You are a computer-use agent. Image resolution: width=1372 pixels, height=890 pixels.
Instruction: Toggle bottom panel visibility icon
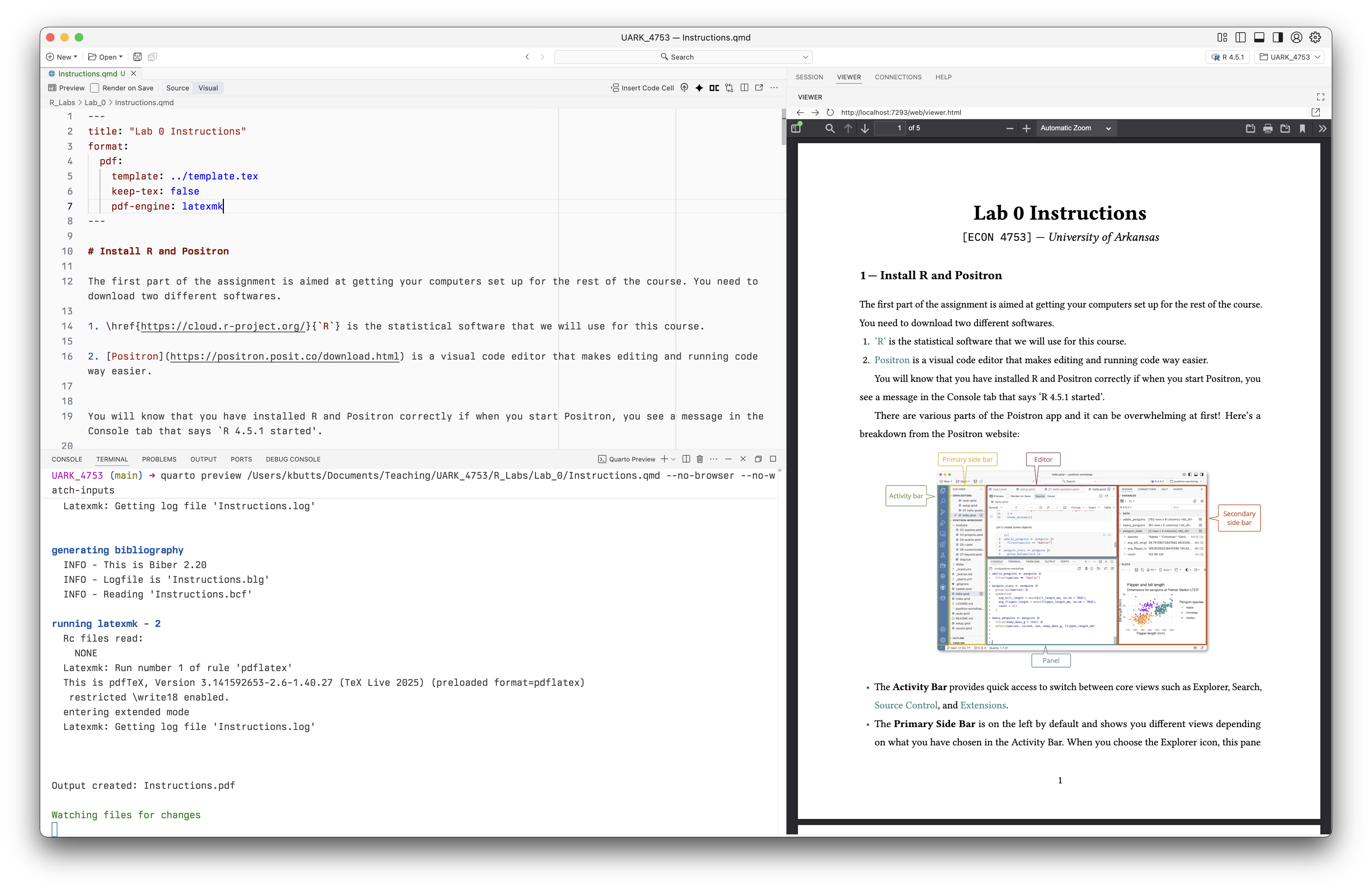1259,37
